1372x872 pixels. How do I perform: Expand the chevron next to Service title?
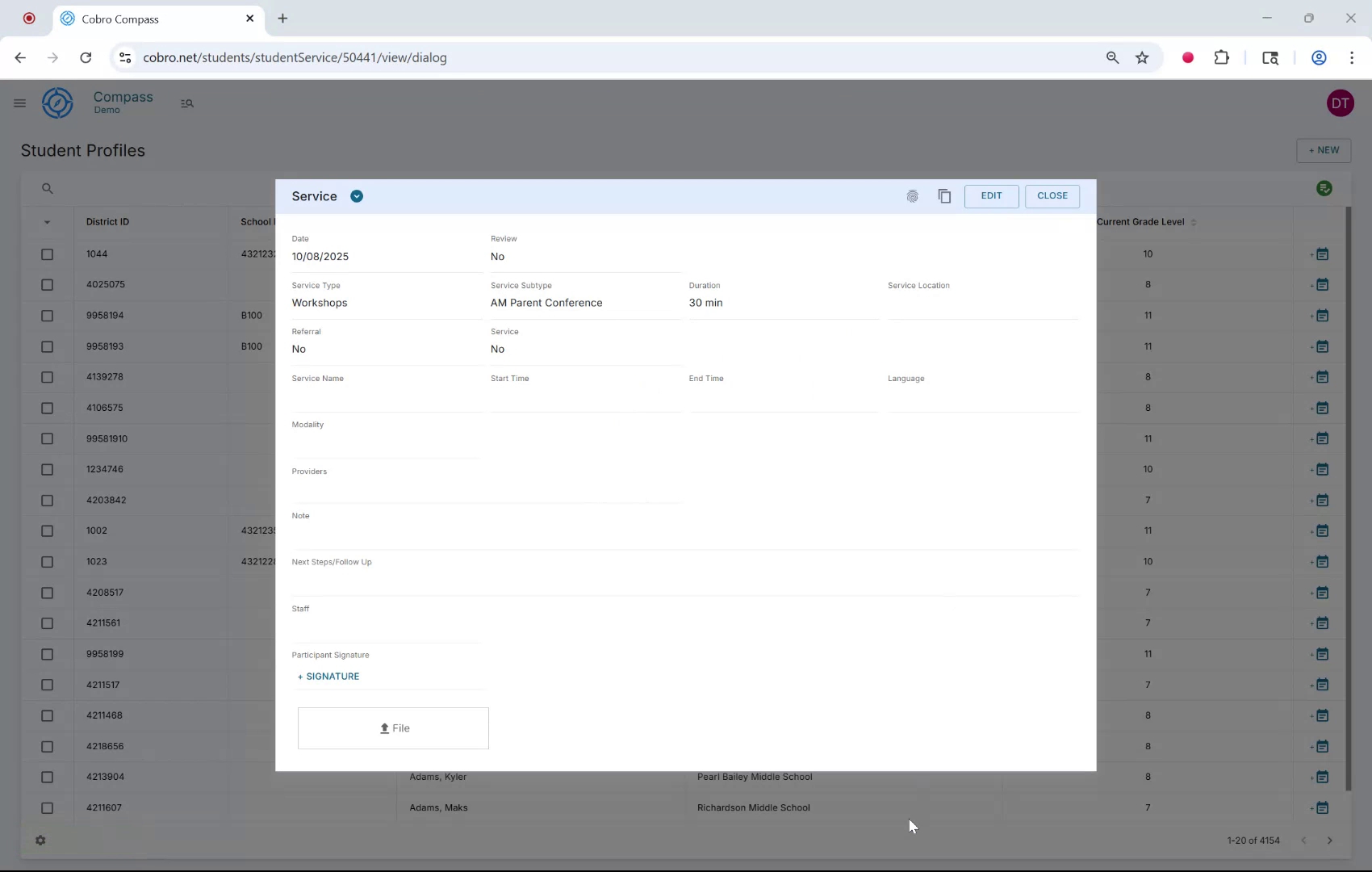pos(357,196)
